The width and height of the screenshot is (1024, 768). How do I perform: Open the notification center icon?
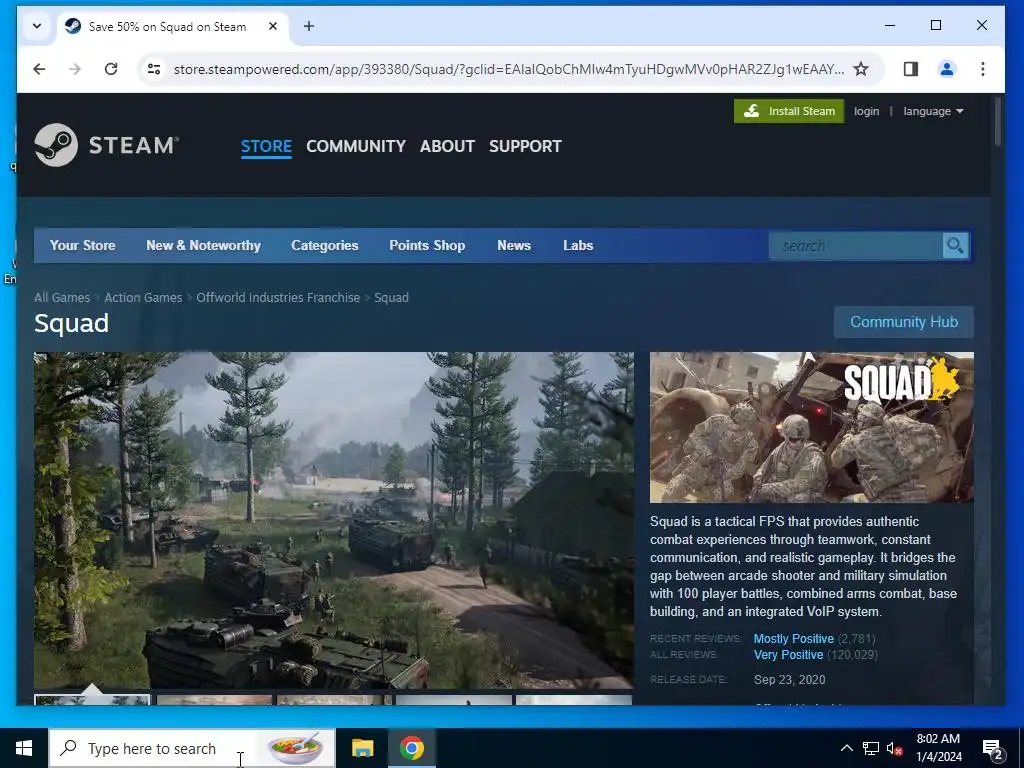(993, 749)
